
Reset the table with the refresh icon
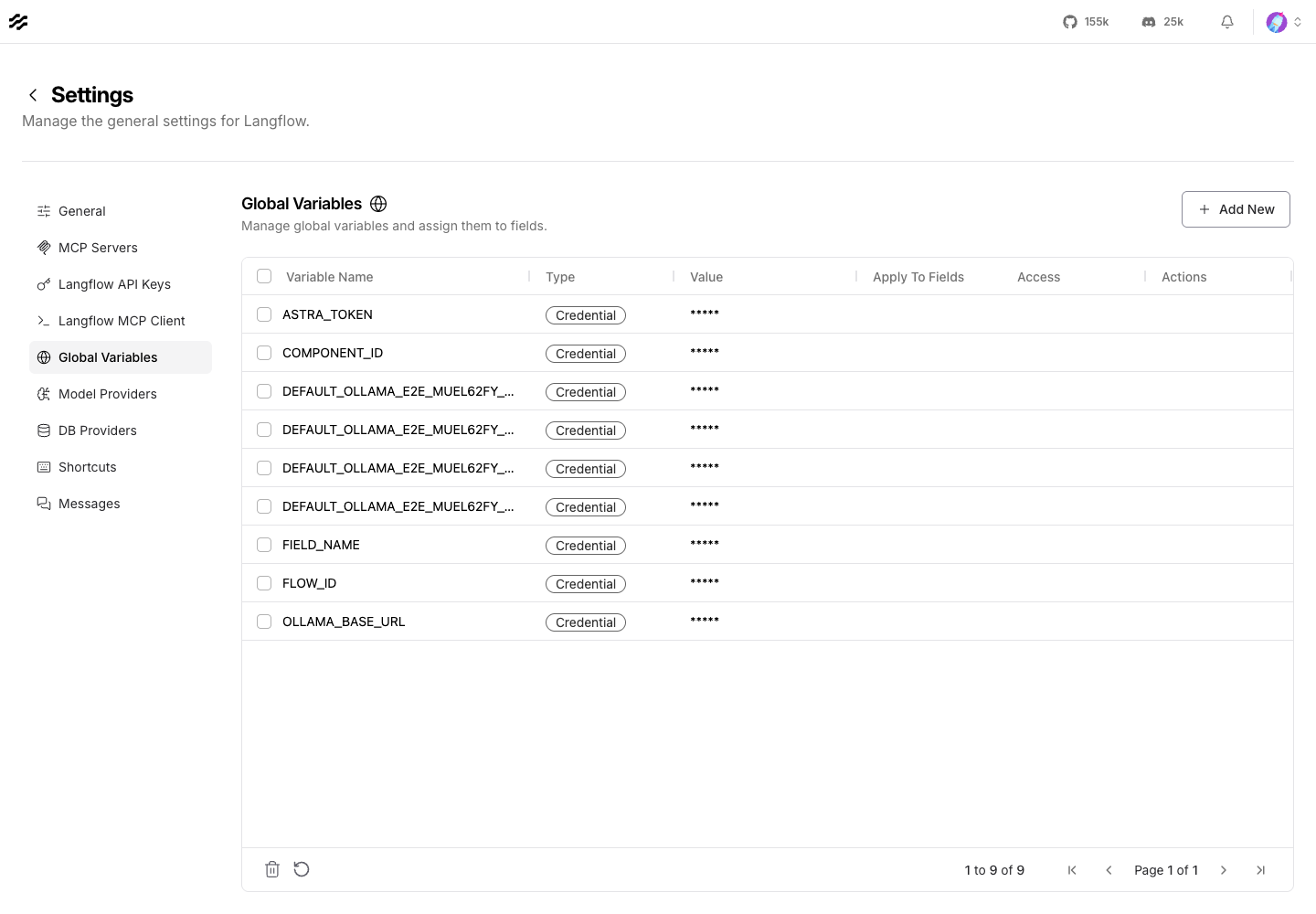[302, 869]
